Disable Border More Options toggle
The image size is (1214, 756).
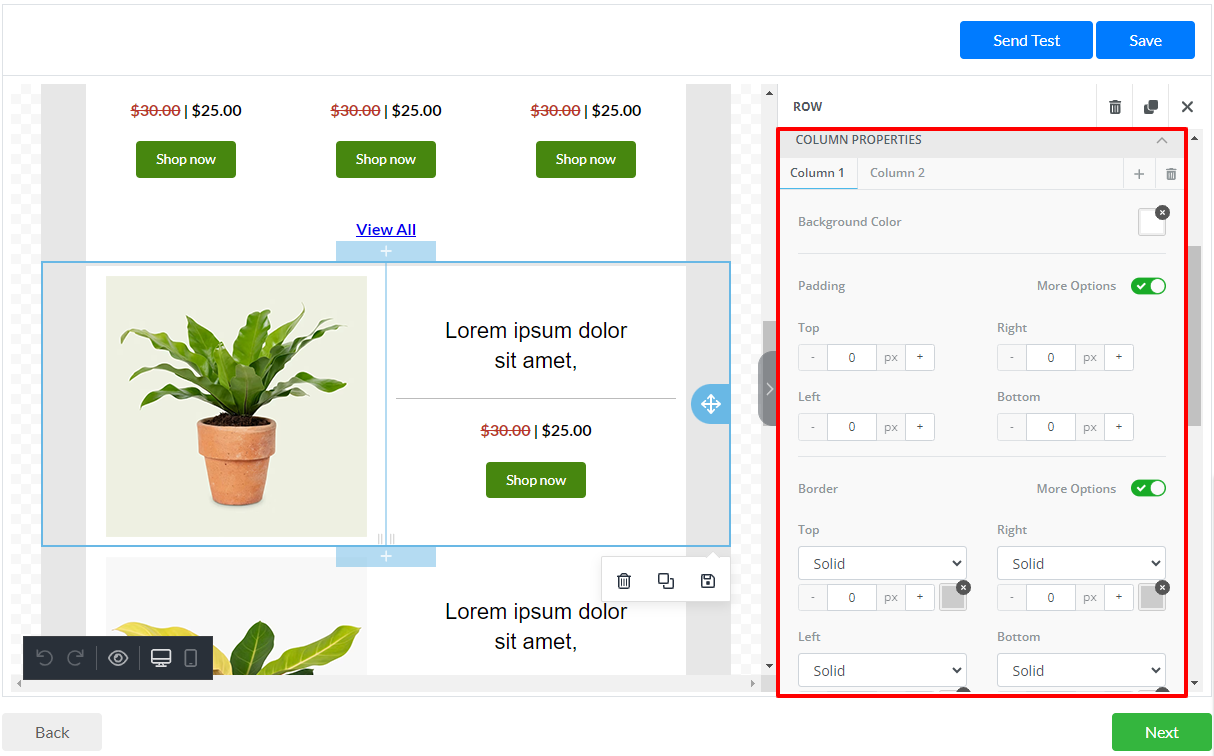tap(1148, 488)
